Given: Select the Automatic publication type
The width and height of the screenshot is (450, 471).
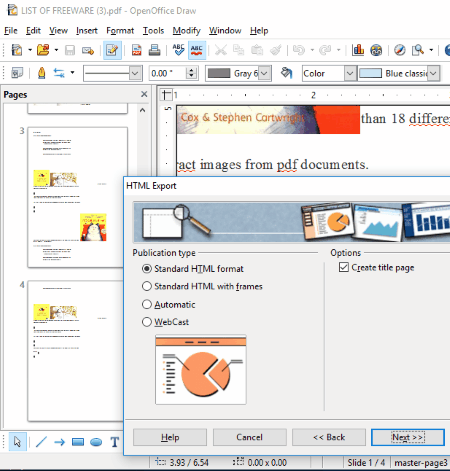Looking at the screenshot, I should 147,304.
